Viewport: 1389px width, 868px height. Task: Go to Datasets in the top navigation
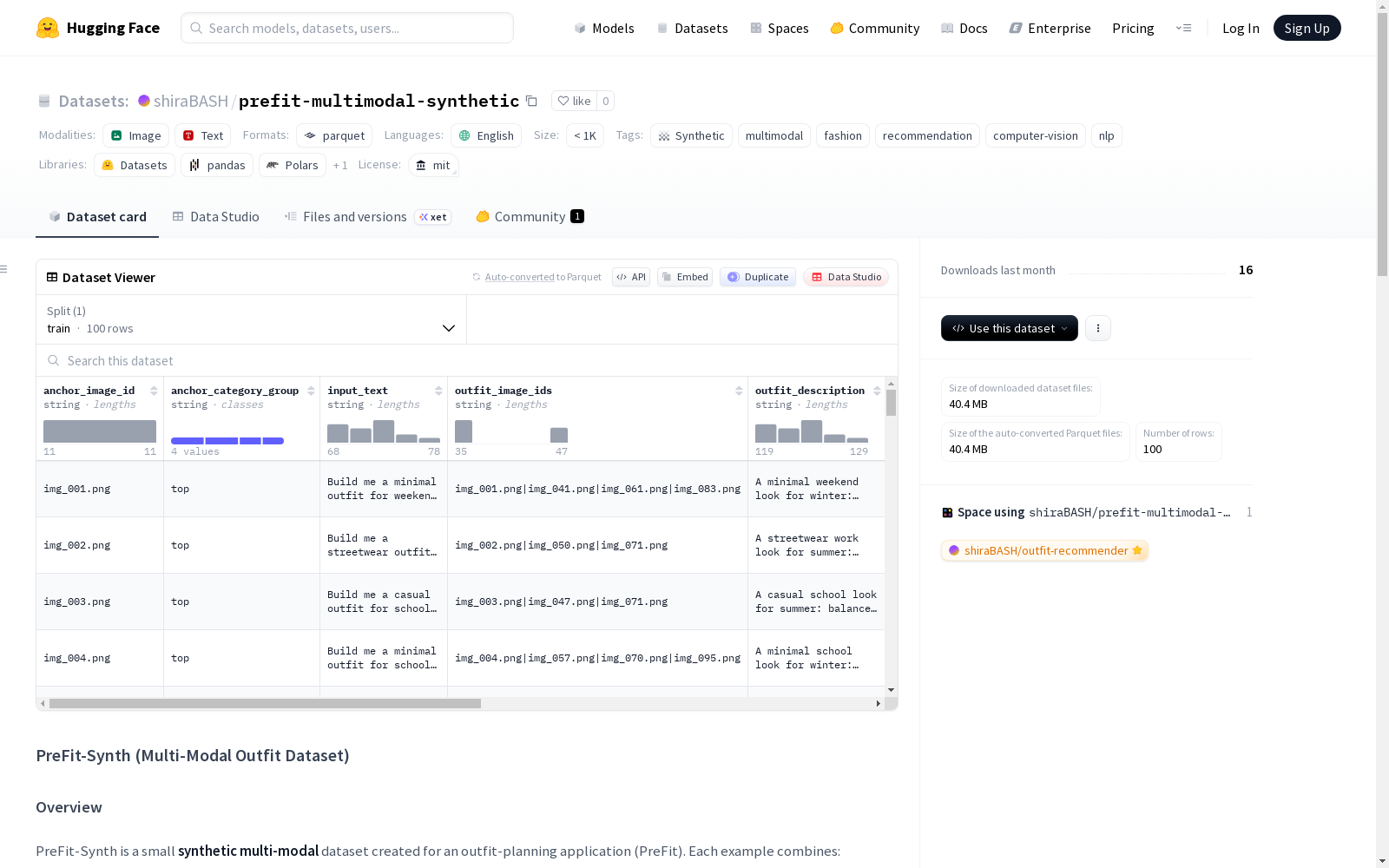[x=692, y=28]
